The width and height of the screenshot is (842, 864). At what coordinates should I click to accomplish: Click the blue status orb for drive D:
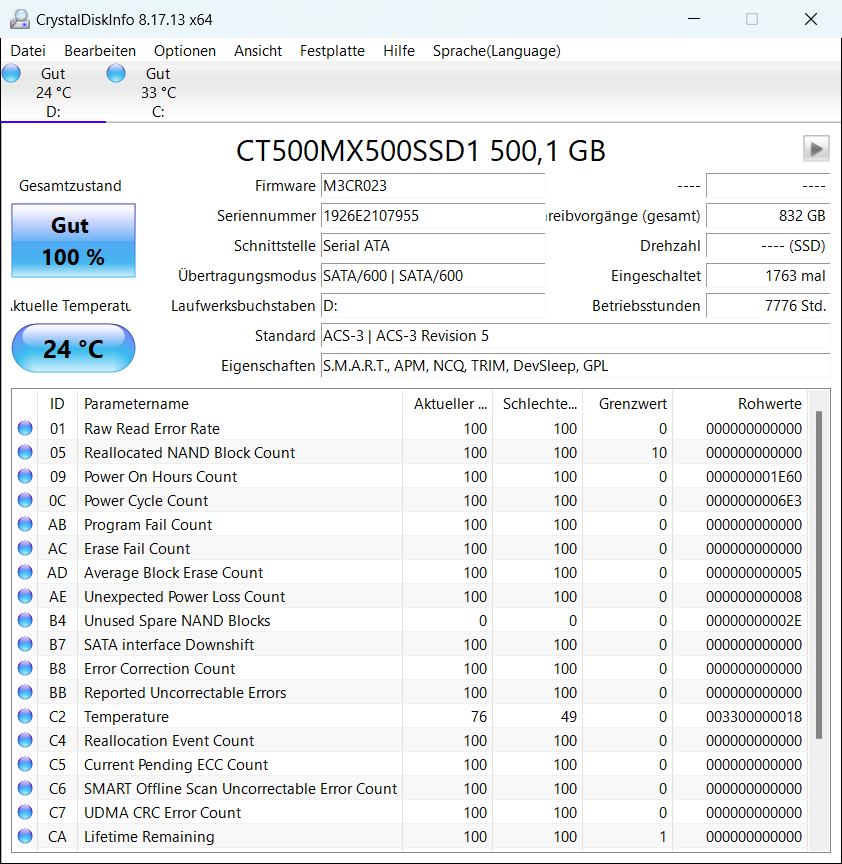pyautogui.click(x=12, y=73)
